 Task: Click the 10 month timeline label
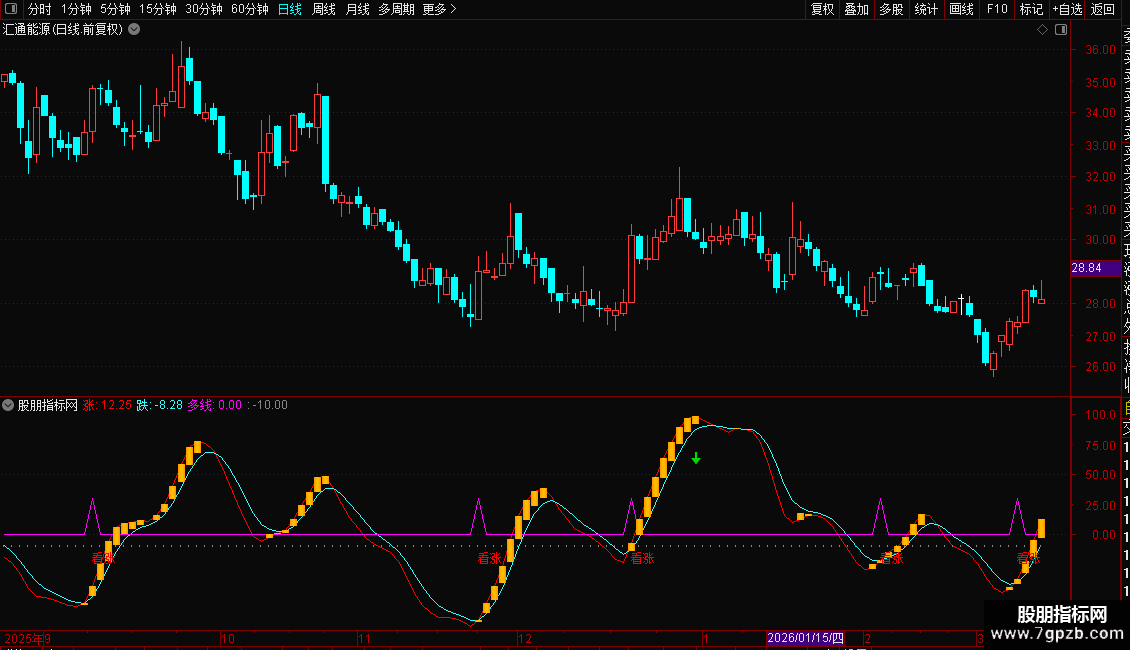tap(228, 638)
